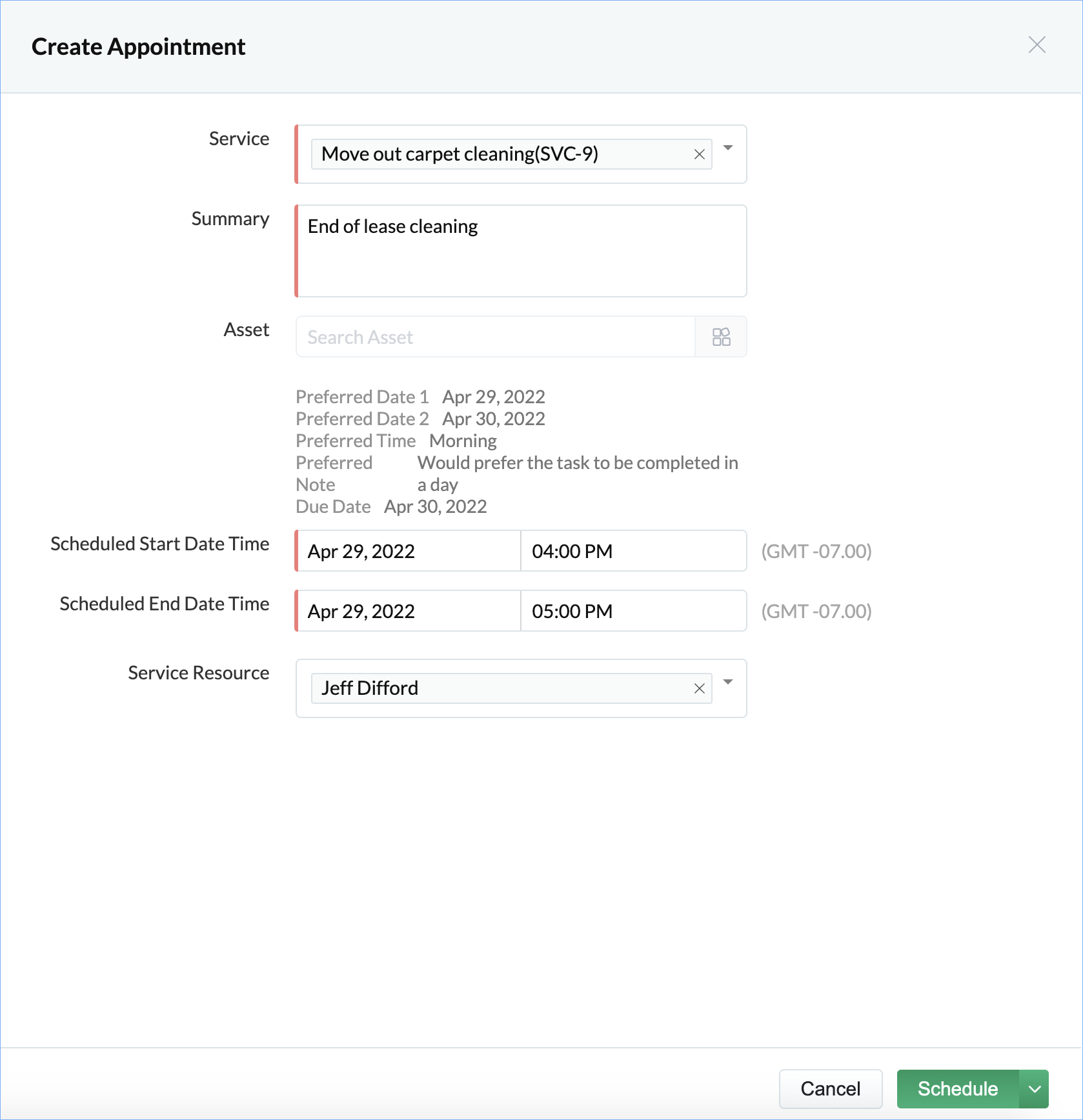Change the 04:00 PM start time
This screenshot has height=1120, width=1083.
tap(633, 551)
